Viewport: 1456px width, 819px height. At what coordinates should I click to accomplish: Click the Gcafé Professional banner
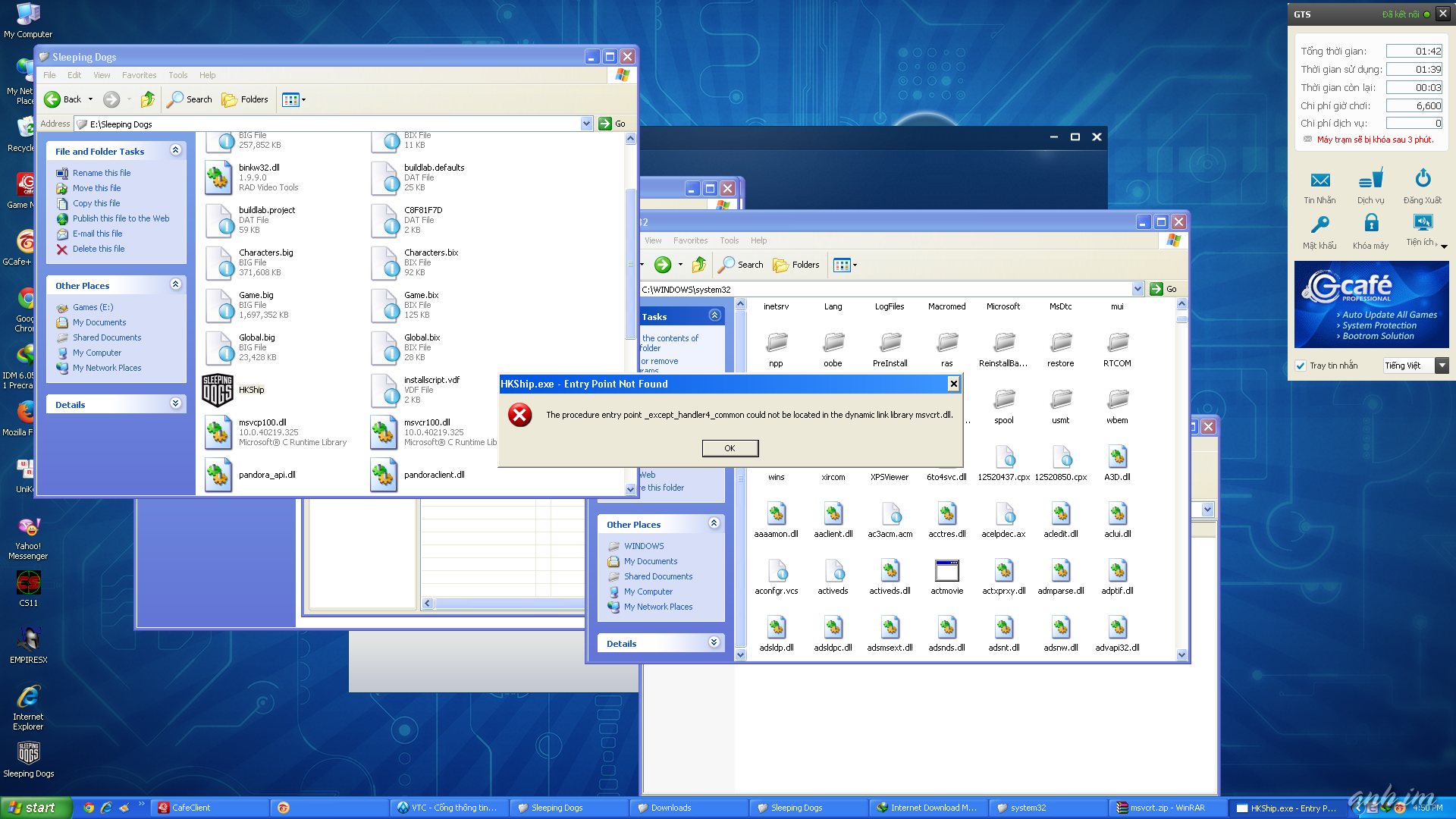pos(1371,305)
